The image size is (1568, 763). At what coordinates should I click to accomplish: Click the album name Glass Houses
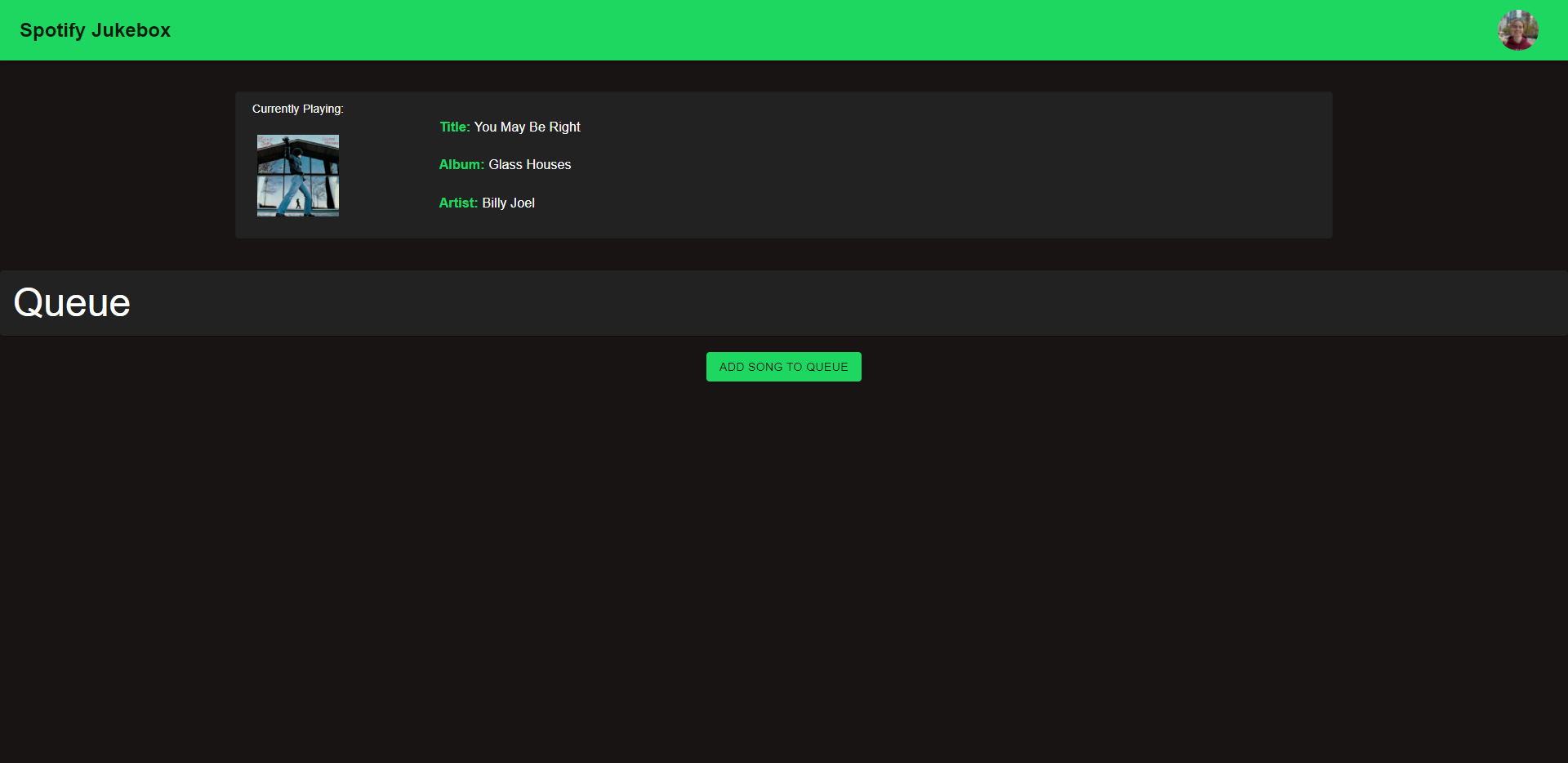pos(529,164)
